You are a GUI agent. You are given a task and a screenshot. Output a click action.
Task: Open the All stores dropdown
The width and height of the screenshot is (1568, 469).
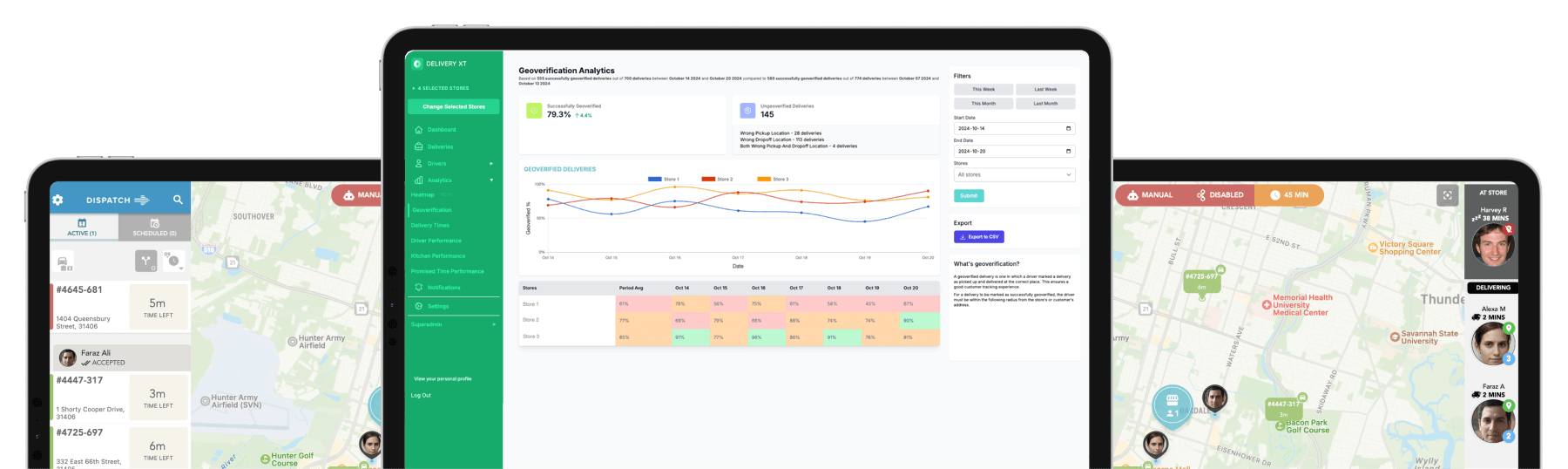pos(1014,175)
